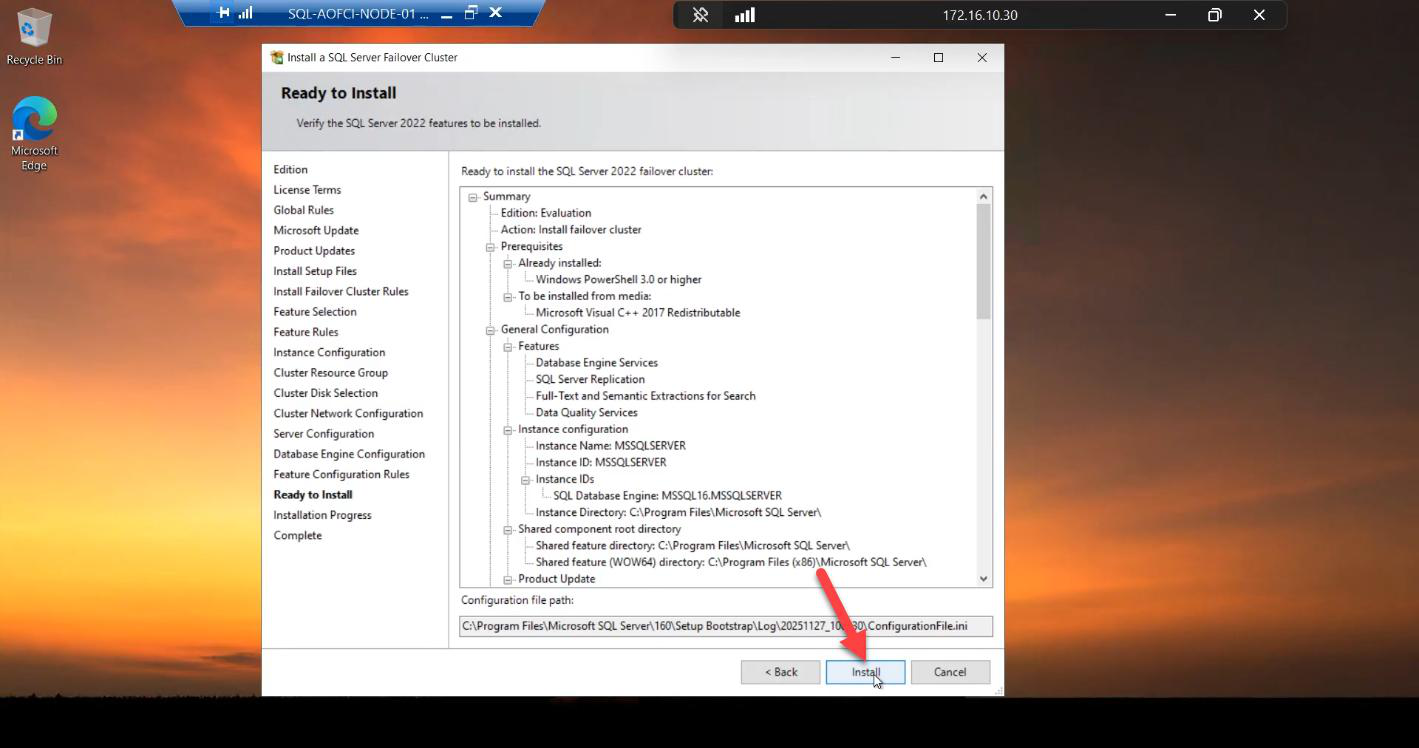1419x748 pixels.
Task: Maximize the Install a SQL Server Failover Cluster window
Action: (x=938, y=58)
